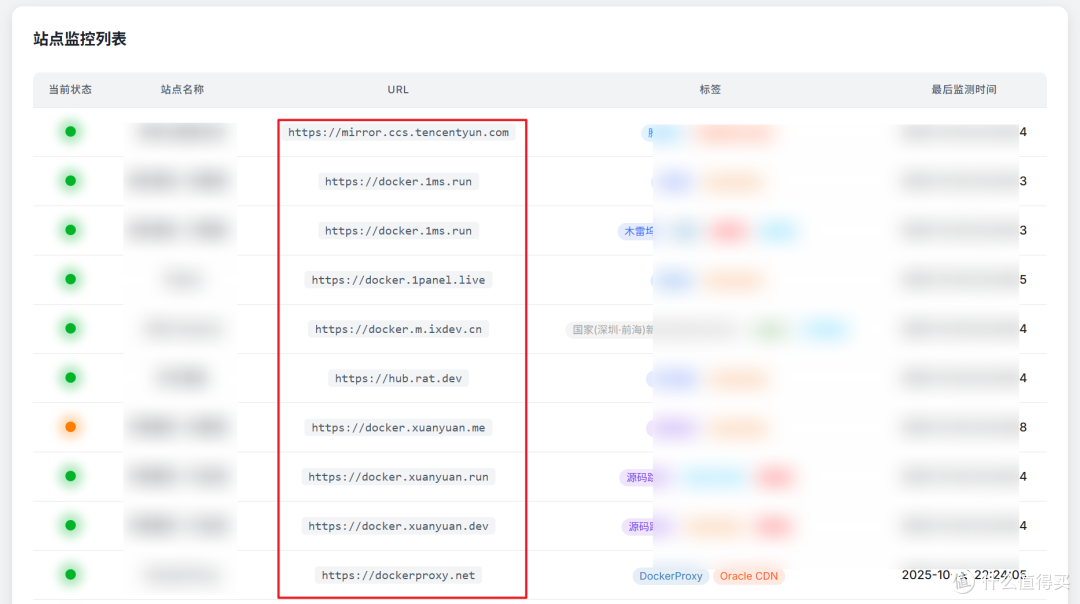
Task: Click green status dot for dockerproxy.net
Action: [70, 574]
